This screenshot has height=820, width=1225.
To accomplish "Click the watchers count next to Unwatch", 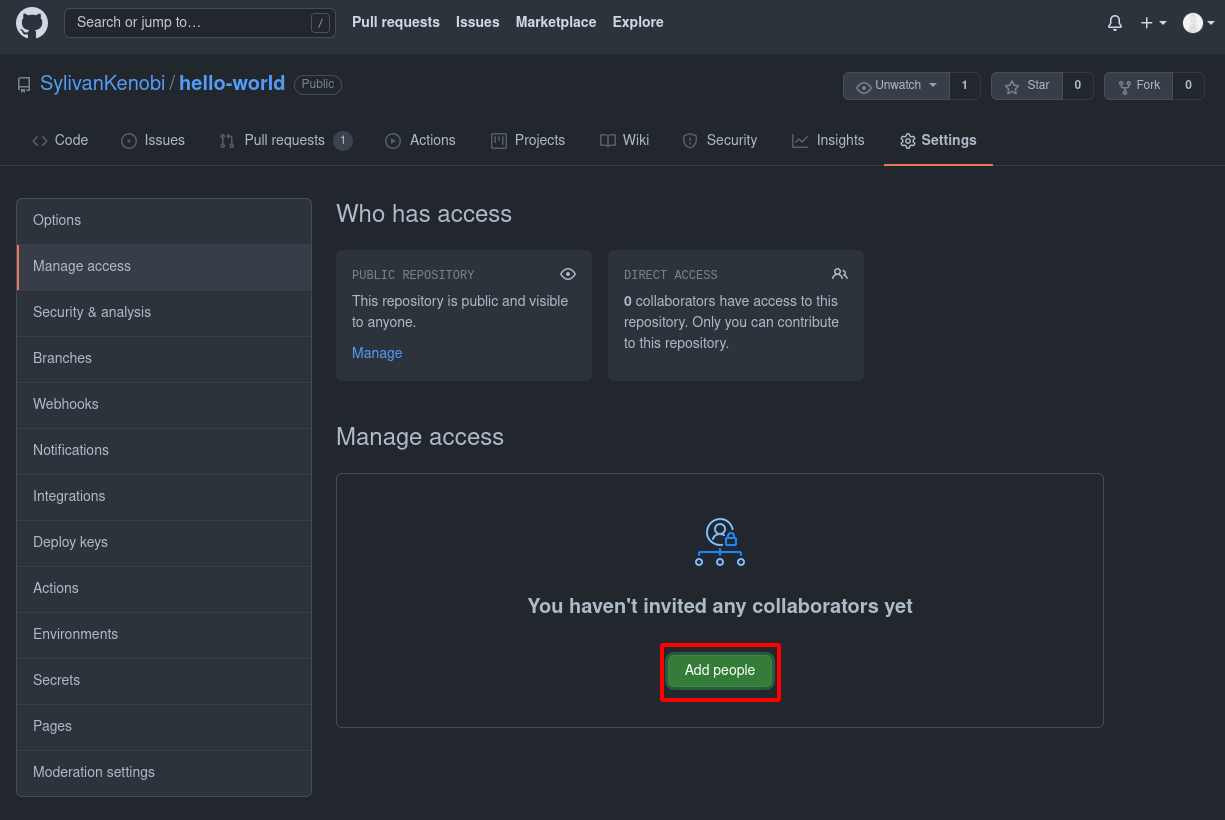I will tap(964, 86).
